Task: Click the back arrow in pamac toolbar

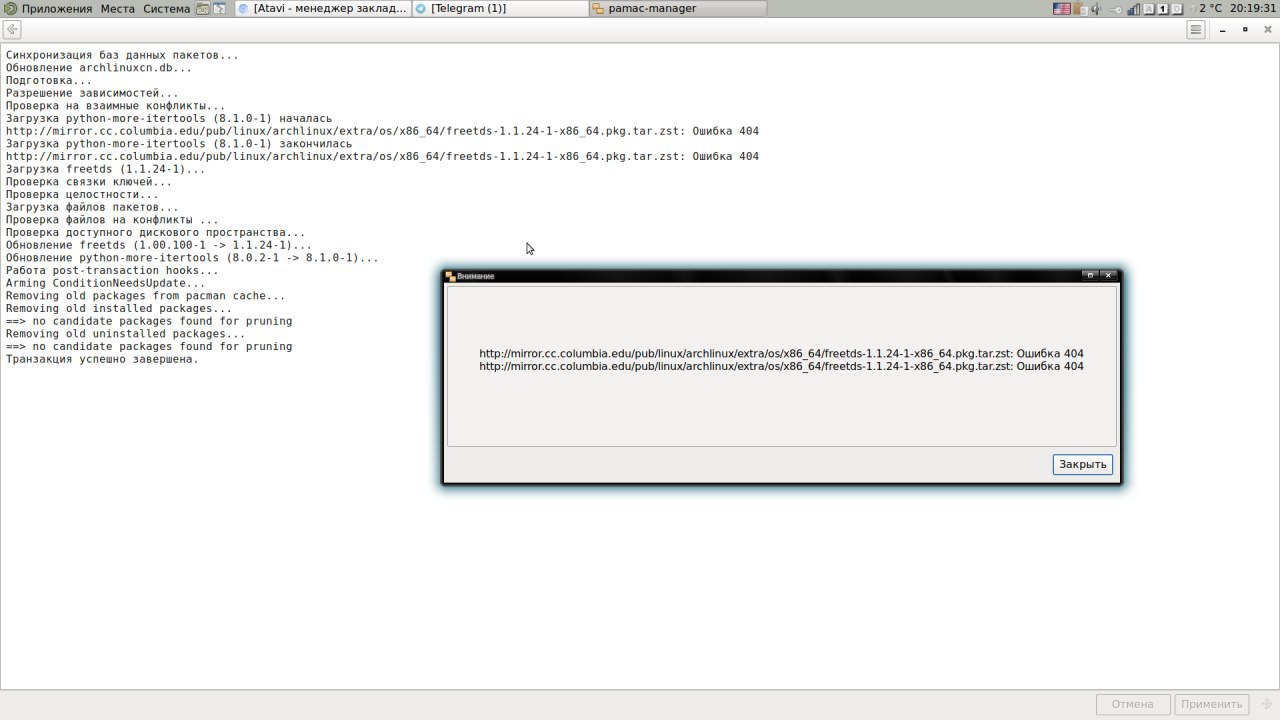Action: [12, 30]
